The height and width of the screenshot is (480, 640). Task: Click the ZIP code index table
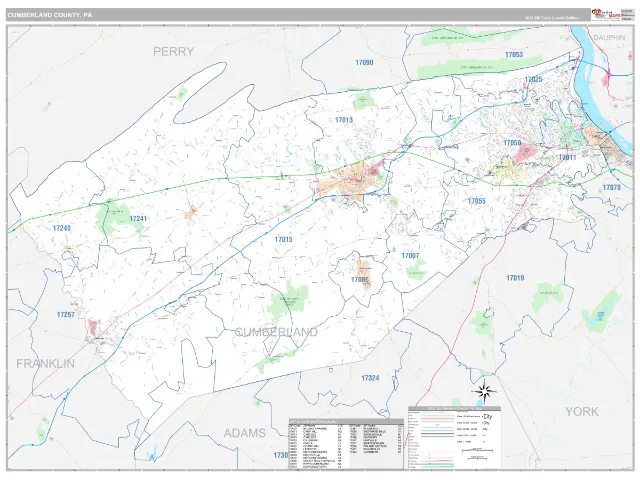346,444
